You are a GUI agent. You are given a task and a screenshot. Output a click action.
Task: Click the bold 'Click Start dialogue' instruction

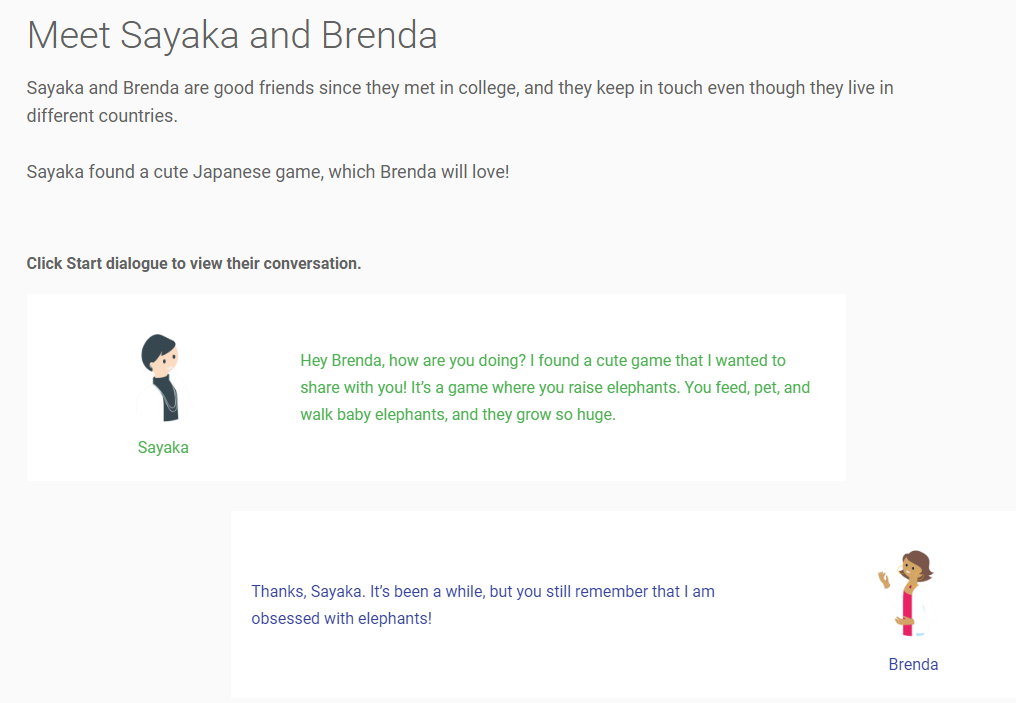pyautogui.click(x=194, y=264)
